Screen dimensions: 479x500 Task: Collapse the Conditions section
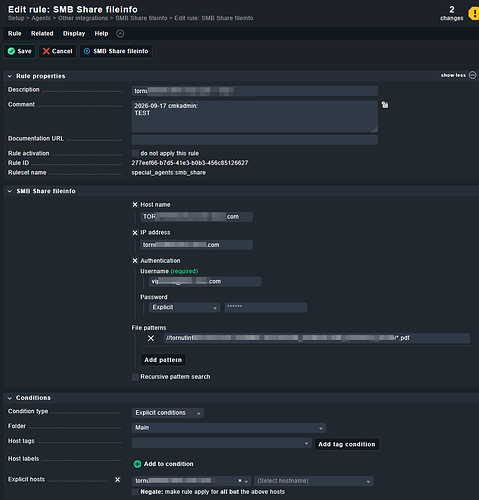point(10,398)
